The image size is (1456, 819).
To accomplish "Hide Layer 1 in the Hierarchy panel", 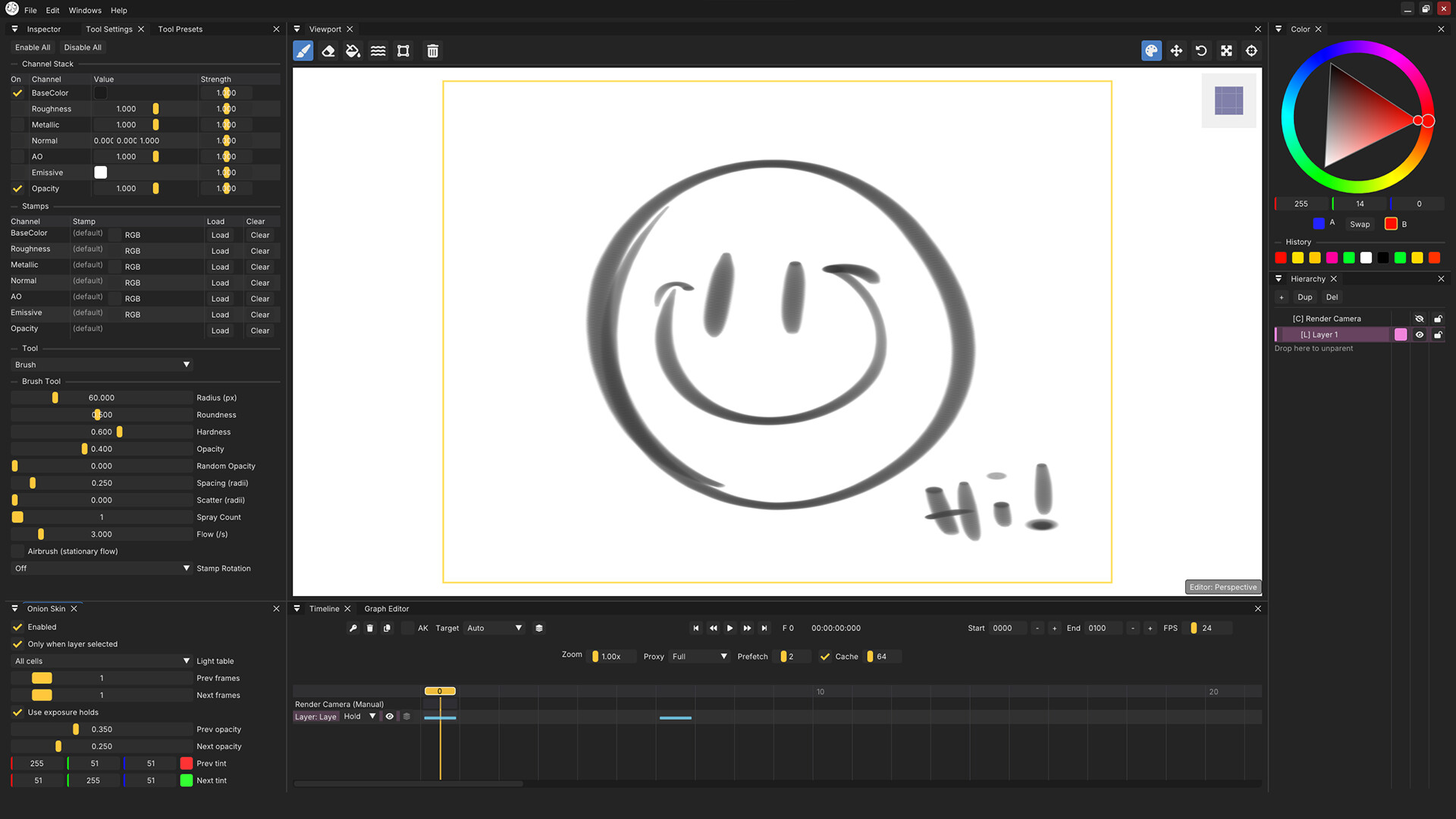I will point(1419,334).
